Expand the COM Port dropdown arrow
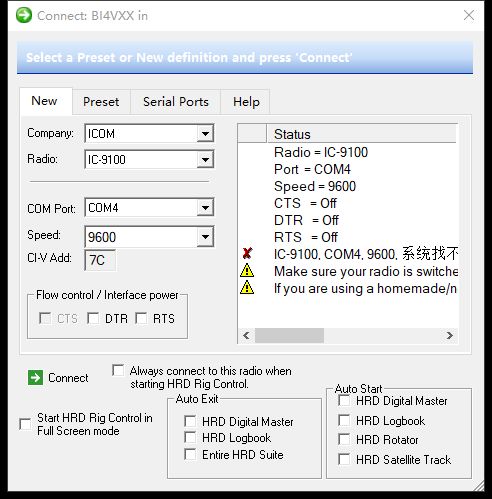The height and width of the screenshot is (499, 492). click(x=205, y=208)
